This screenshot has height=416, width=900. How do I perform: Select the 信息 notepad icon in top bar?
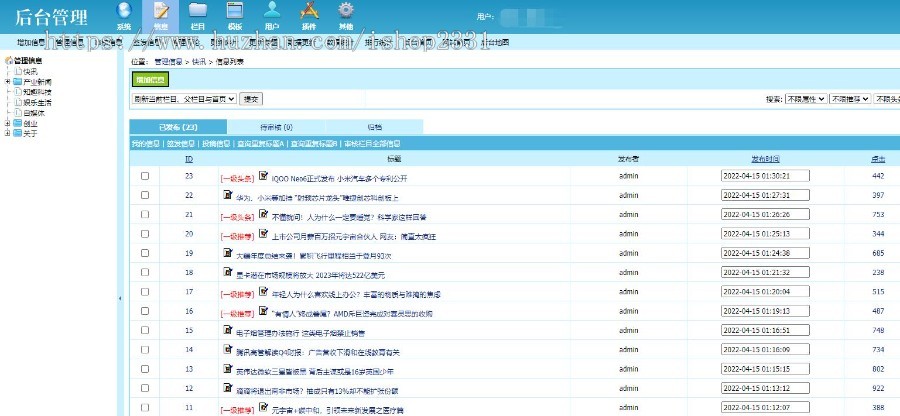pyautogui.click(x=161, y=10)
